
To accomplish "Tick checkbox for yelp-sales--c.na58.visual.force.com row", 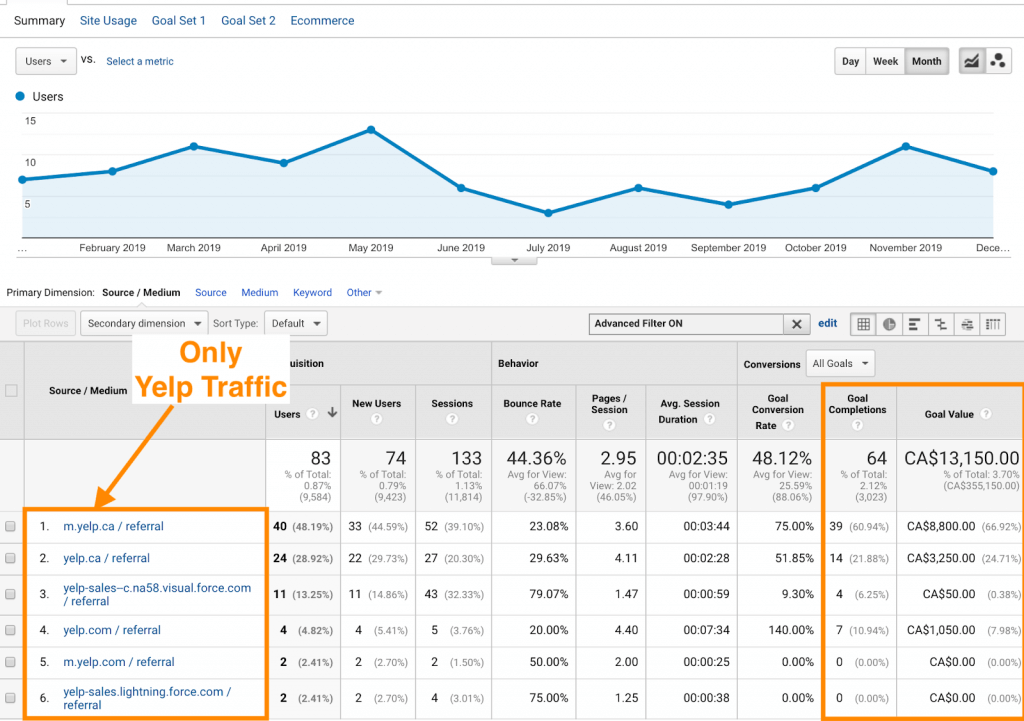I will [x=10, y=594].
